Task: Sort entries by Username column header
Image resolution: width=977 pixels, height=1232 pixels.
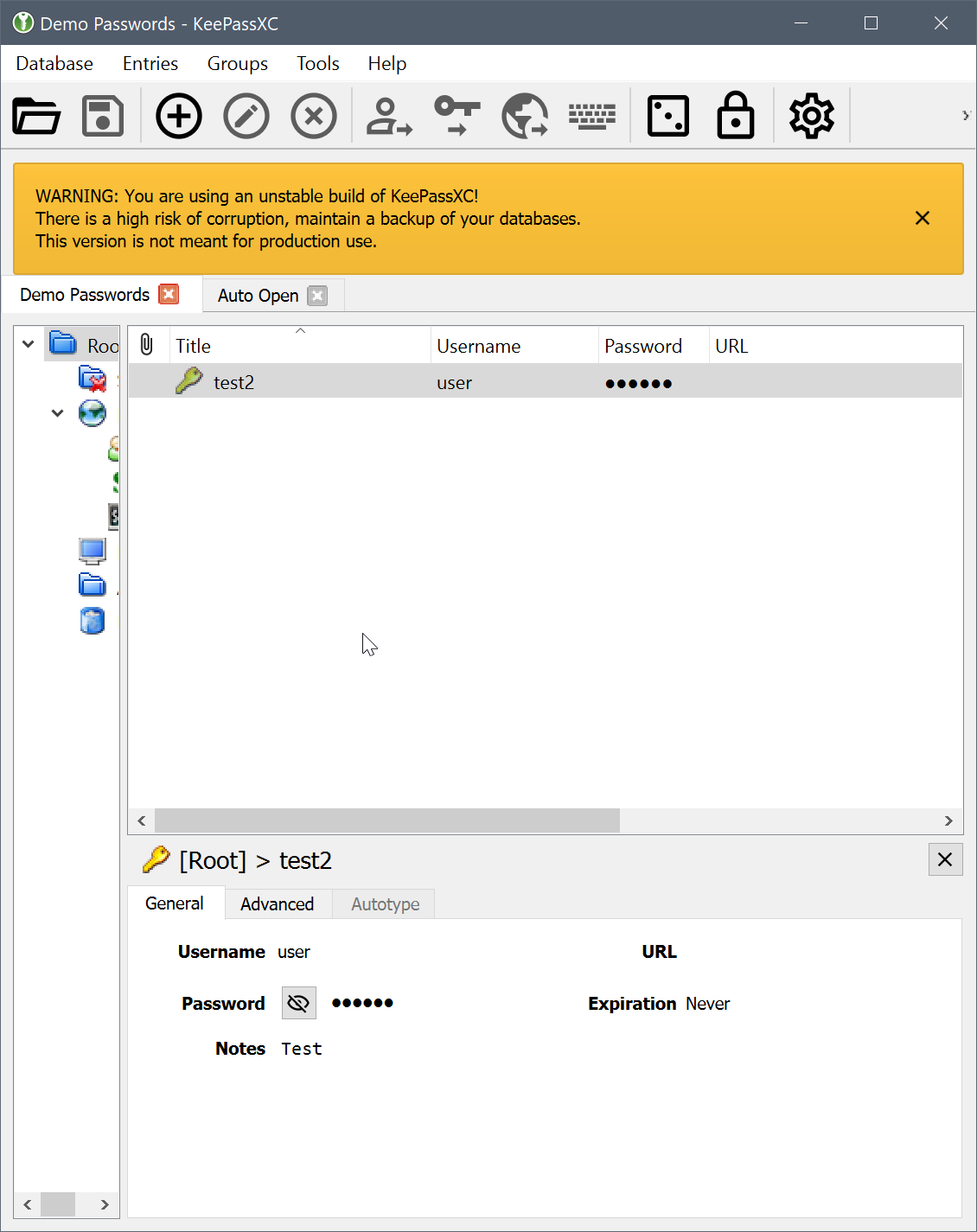Action: [514, 345]
